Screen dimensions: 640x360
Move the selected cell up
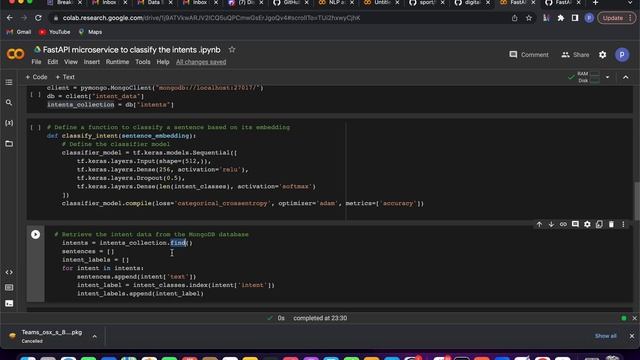539,224
